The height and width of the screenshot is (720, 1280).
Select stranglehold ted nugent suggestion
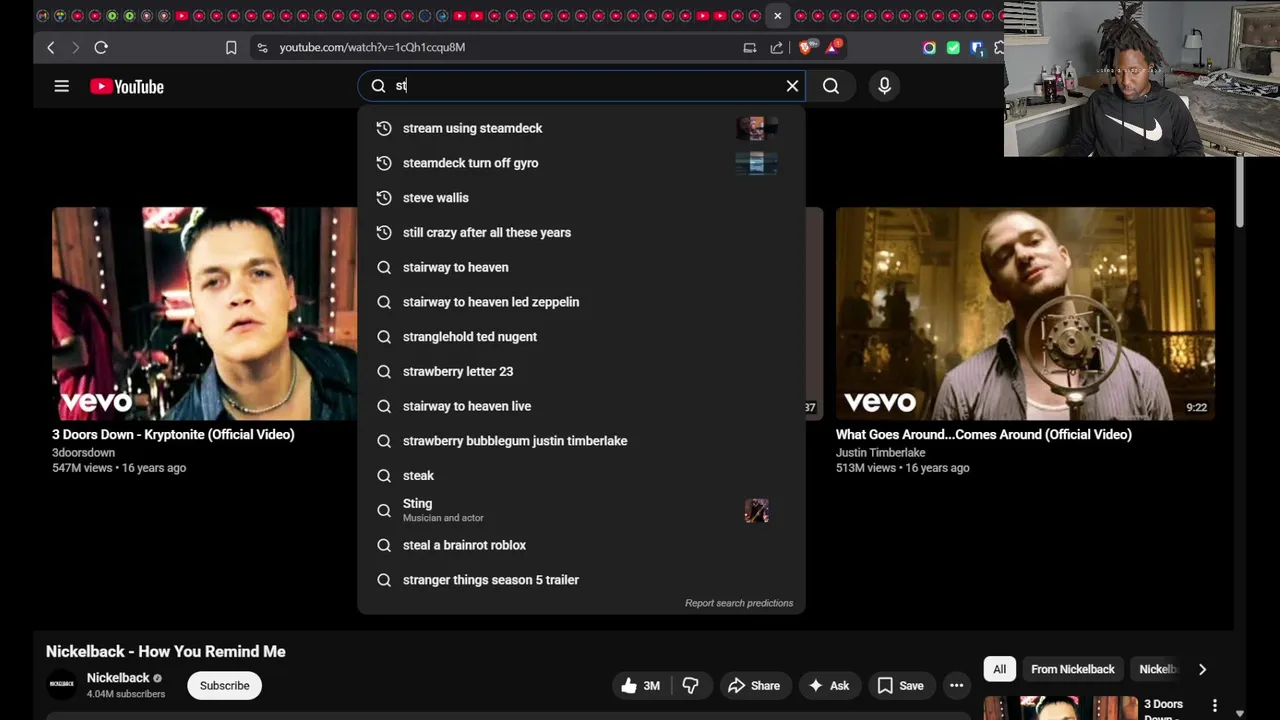[x=581, y=337]
